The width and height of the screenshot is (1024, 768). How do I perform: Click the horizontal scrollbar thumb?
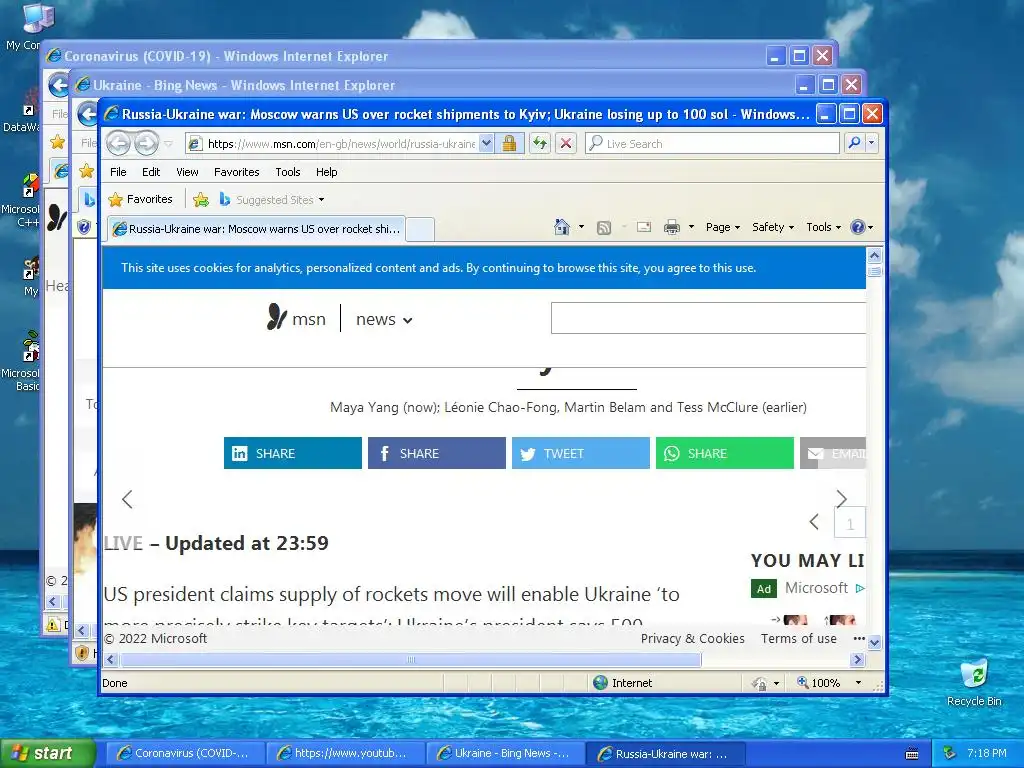point(411,660)
